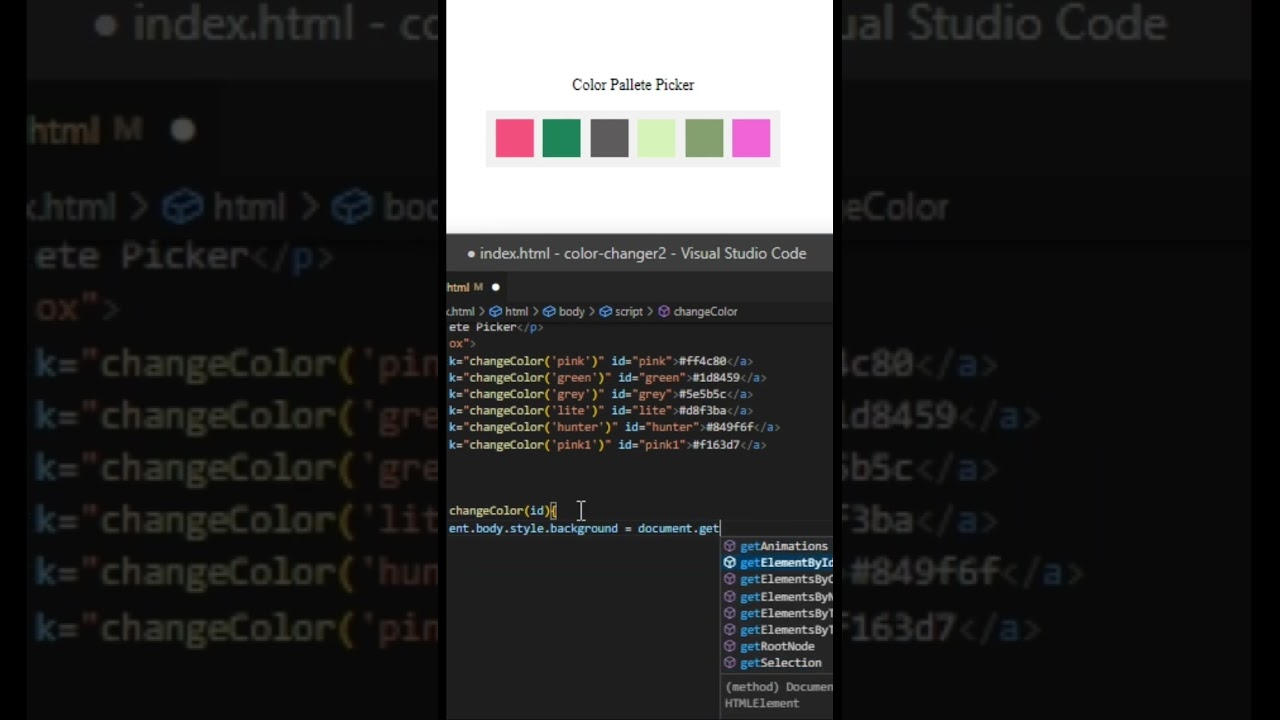The width and height of the screenshot is (1280, 720).
Task: Click 'ent.body.style.background' in the code
Action: [x=533, y=528]
